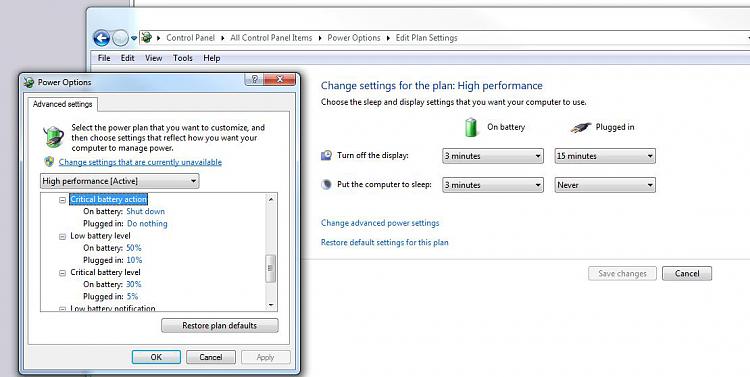
Task: Click OK in Power Options dialog
Action: coord(156,357)
